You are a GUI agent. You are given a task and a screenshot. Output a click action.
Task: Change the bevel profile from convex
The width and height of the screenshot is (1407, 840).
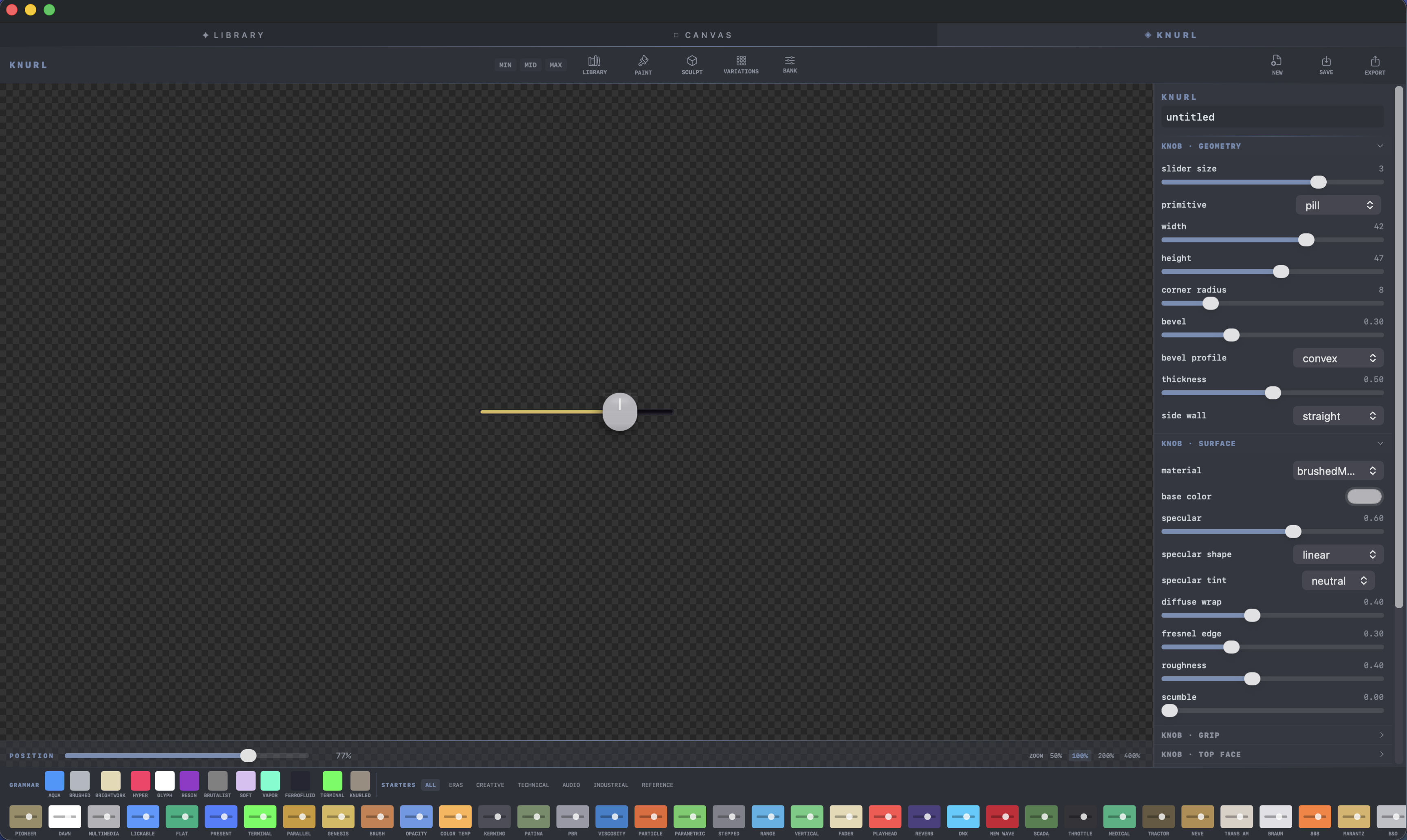[x=1338, y=358]
